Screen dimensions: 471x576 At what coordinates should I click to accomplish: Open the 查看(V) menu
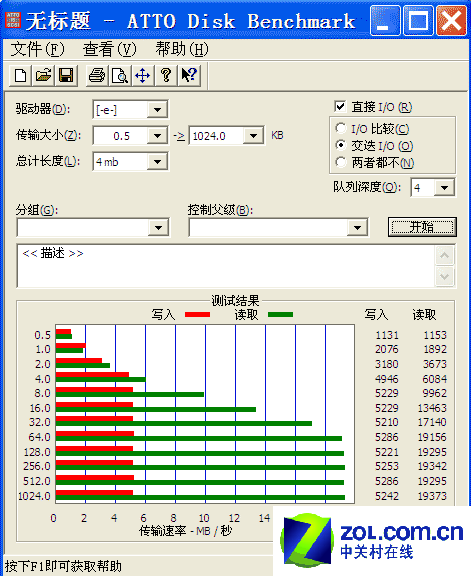[x=109, y=49]
